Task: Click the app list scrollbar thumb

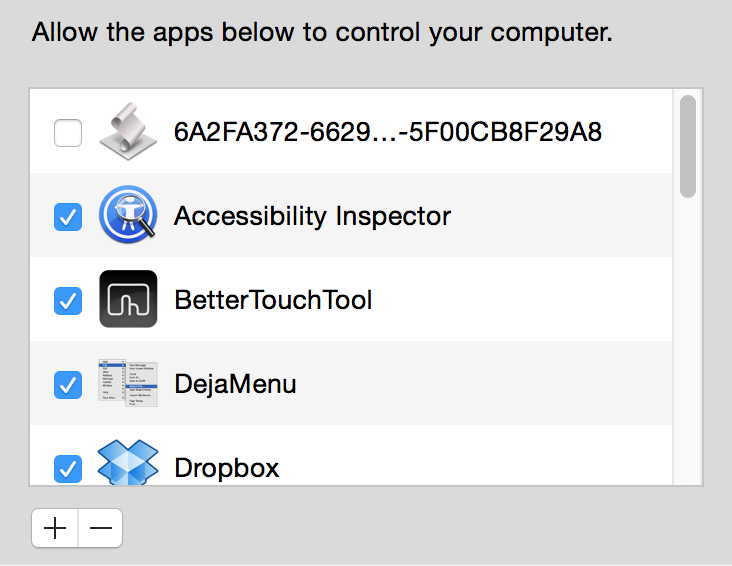Action: click(688, 146)
